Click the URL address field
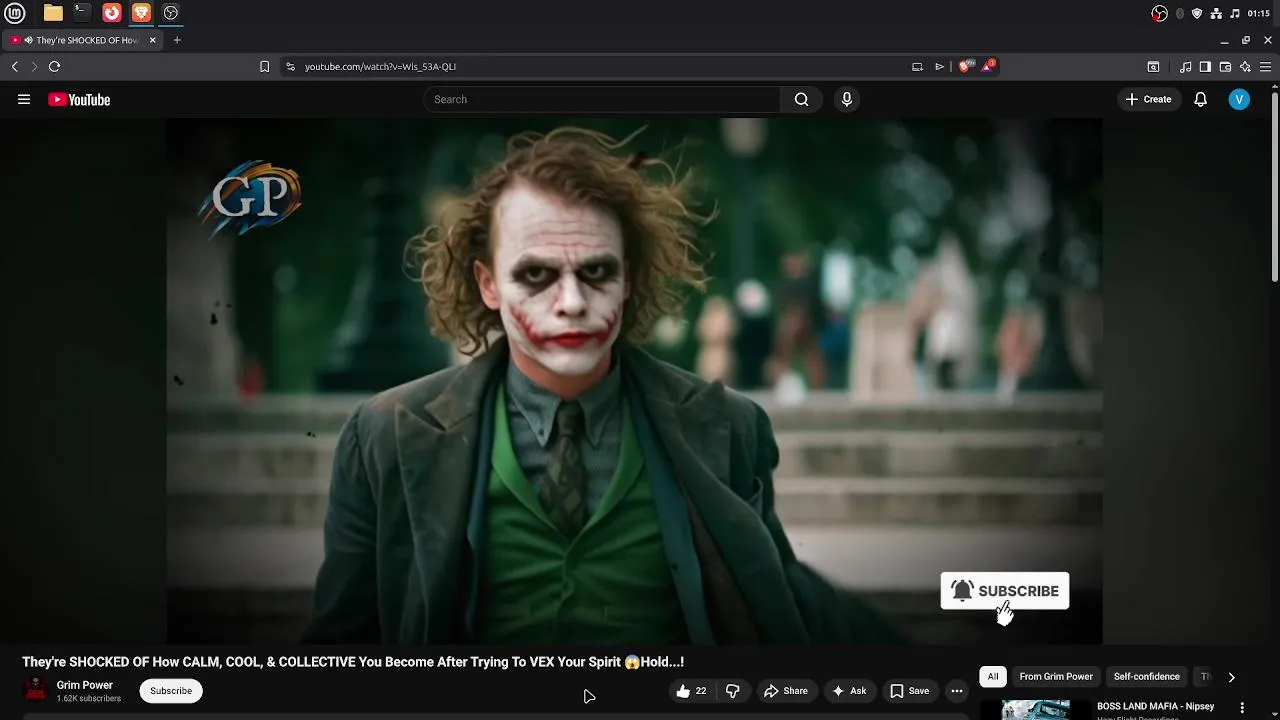The width and height of the screenshot is (1280, 720). click(x=600, y=66)
